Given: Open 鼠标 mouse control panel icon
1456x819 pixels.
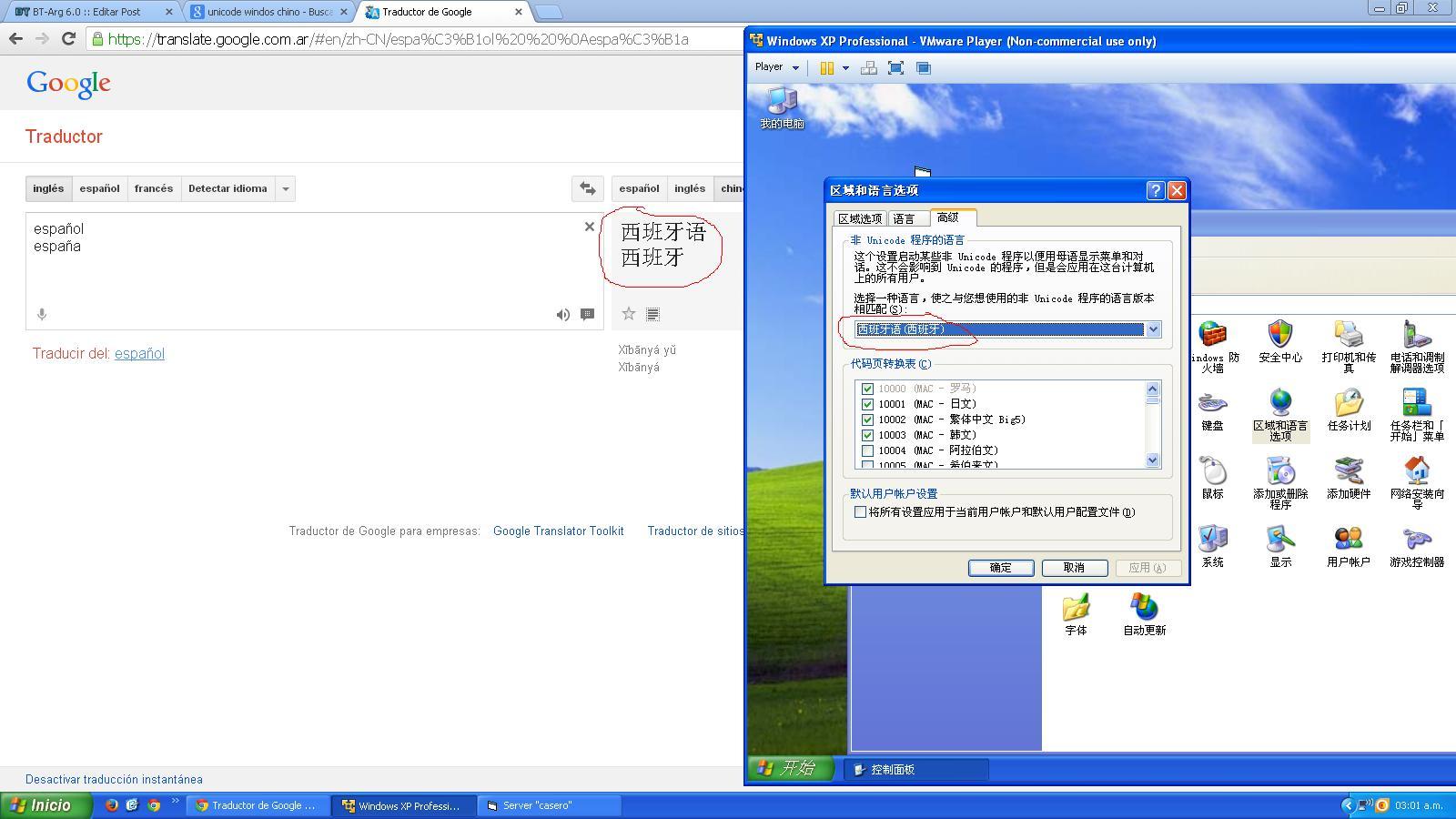Looking at the screenshot, I should (1212, 479).
